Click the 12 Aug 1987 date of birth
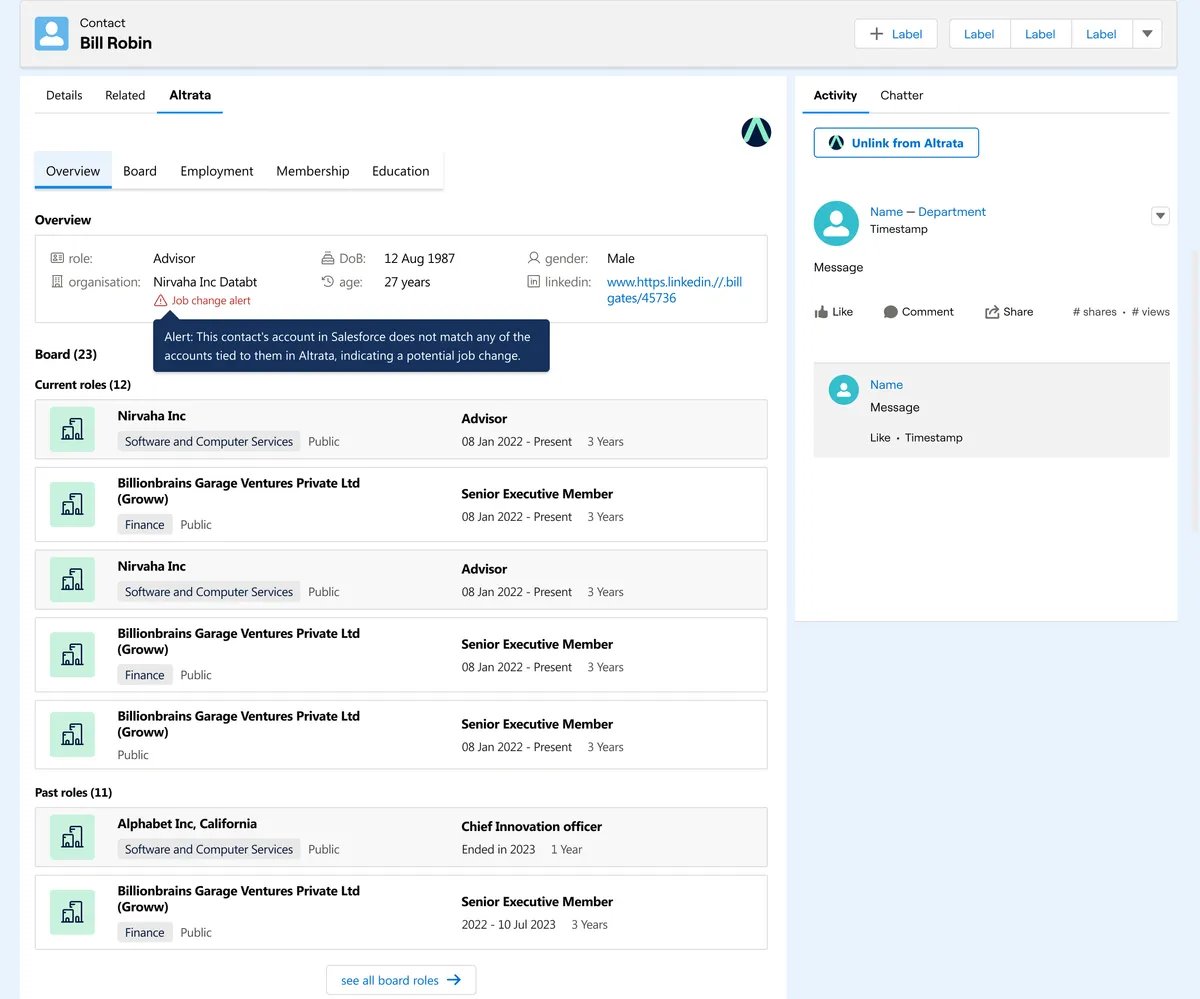The width and height of the screenshot is (1200, 999). [419, 258]
